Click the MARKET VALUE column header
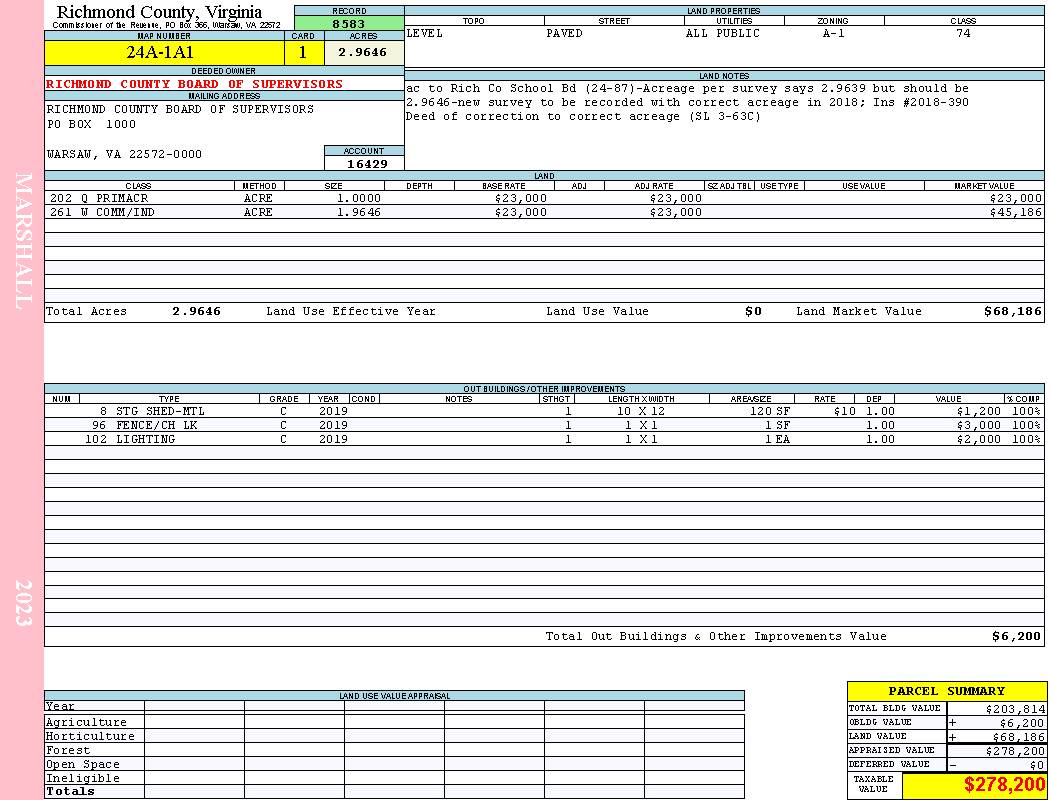 click(984, 185)
